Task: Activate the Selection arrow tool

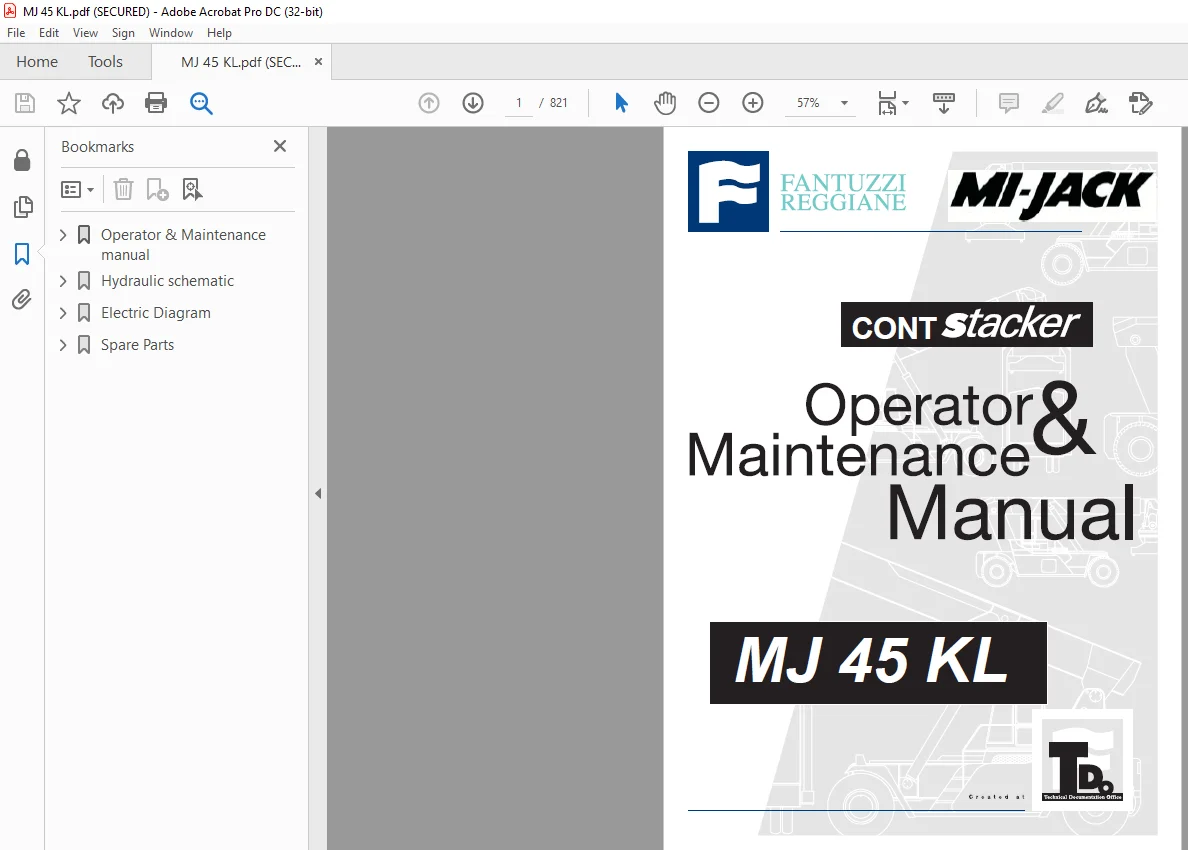Action: tap(621, 103)
